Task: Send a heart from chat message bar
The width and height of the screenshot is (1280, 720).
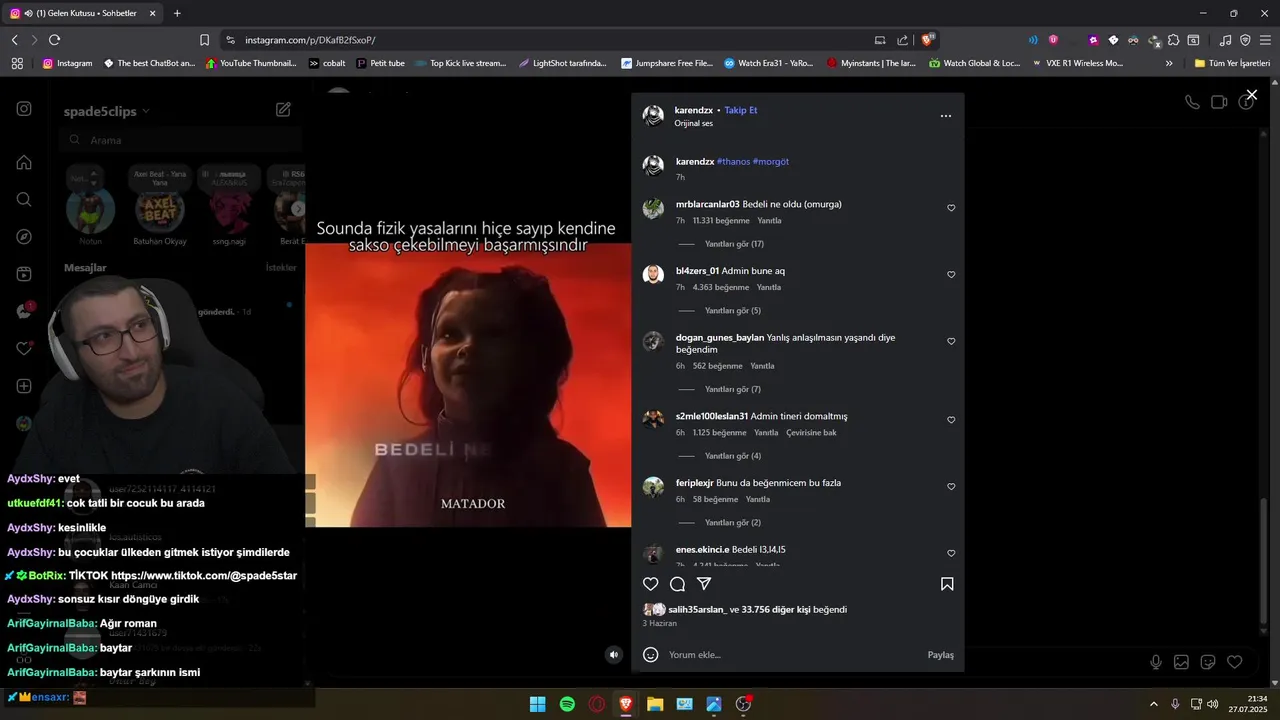Action: [1234, 662]
